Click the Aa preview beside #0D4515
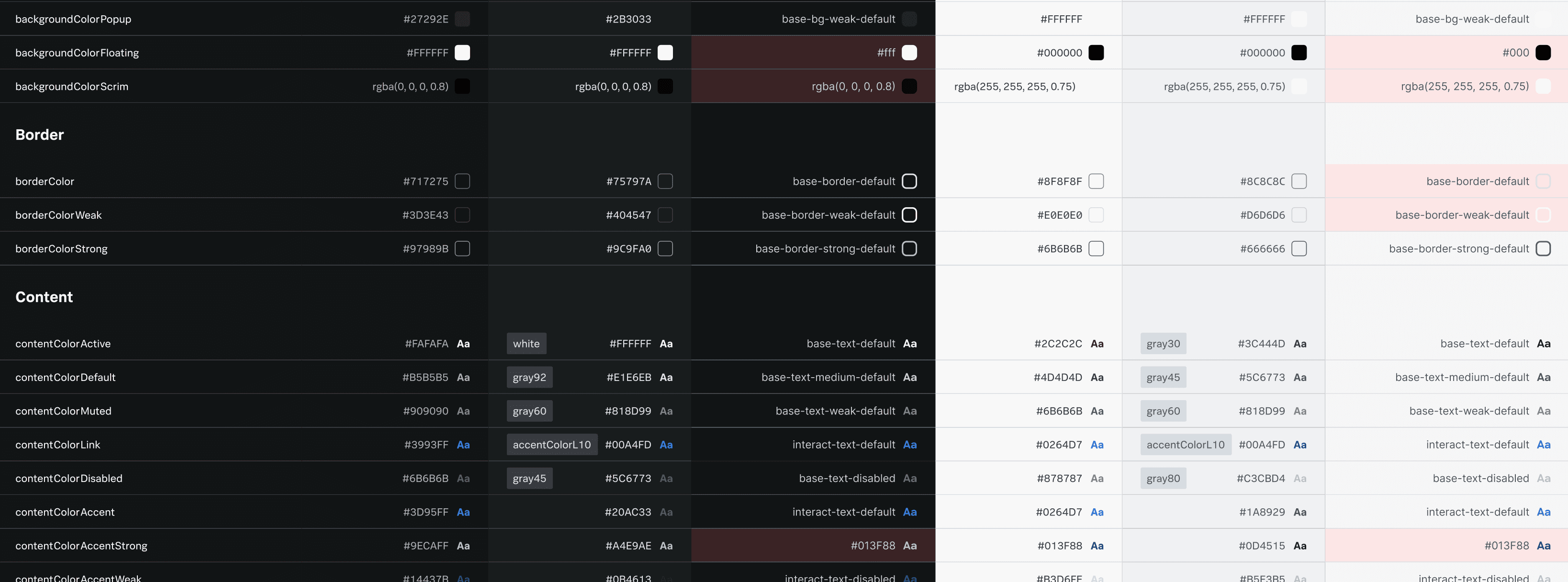1568x582 pixels. 1299,546
